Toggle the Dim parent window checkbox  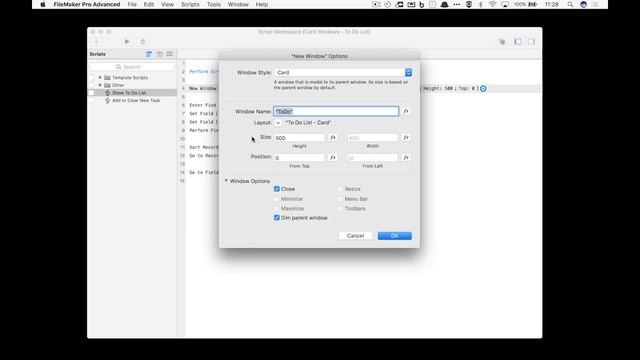[x=277, y=218]
